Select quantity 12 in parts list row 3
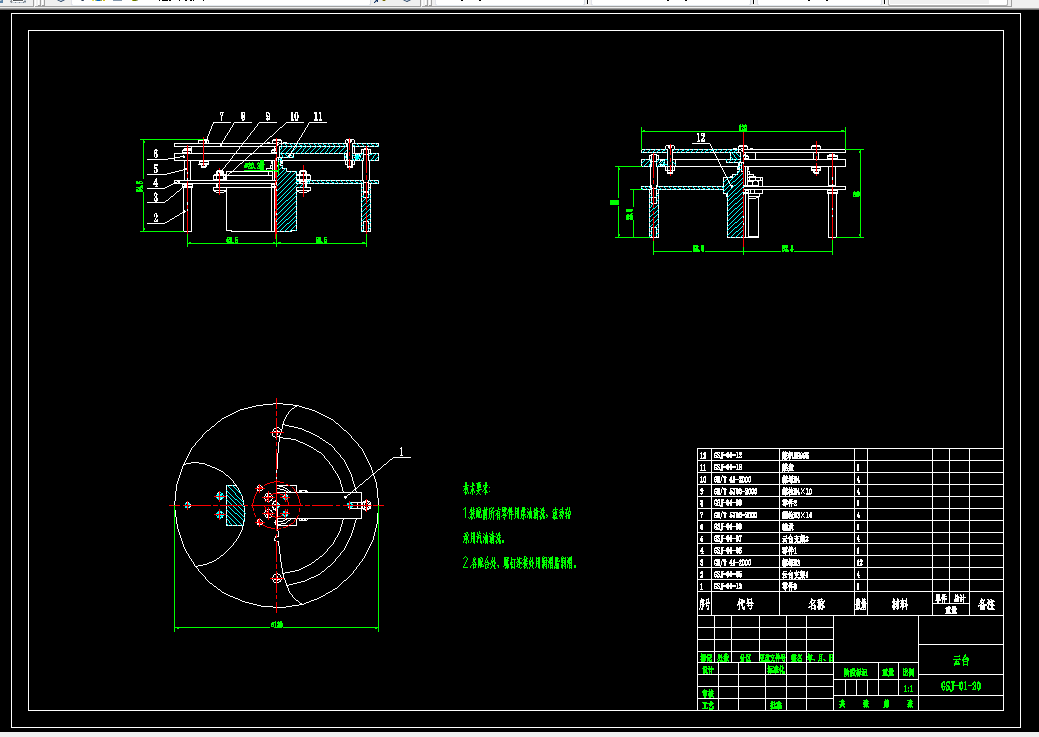The image size is (1039, 737). pyautogui.click(x=859, y=562)
